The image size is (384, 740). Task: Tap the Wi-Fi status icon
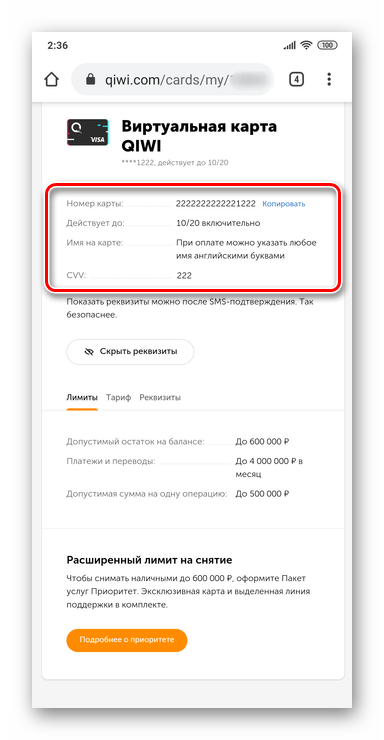[307, 46]
